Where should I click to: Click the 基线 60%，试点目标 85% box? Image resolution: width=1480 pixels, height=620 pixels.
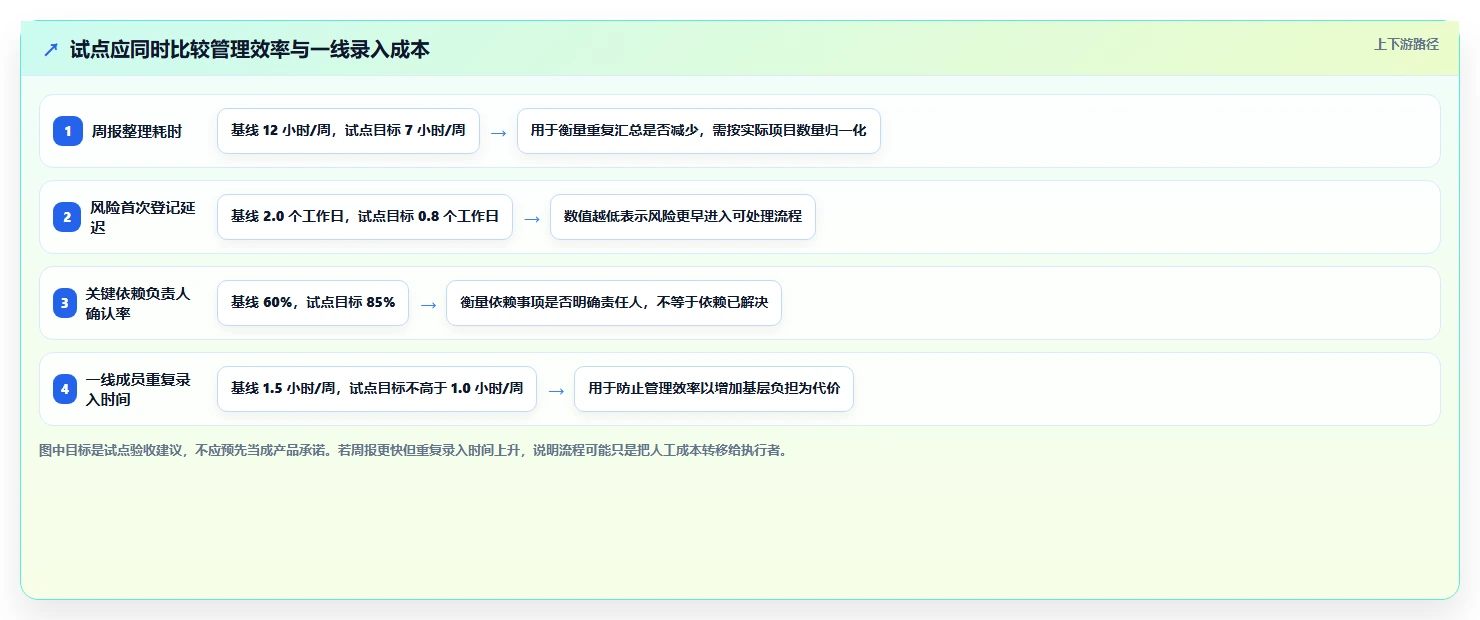click(x=313, y=303)
